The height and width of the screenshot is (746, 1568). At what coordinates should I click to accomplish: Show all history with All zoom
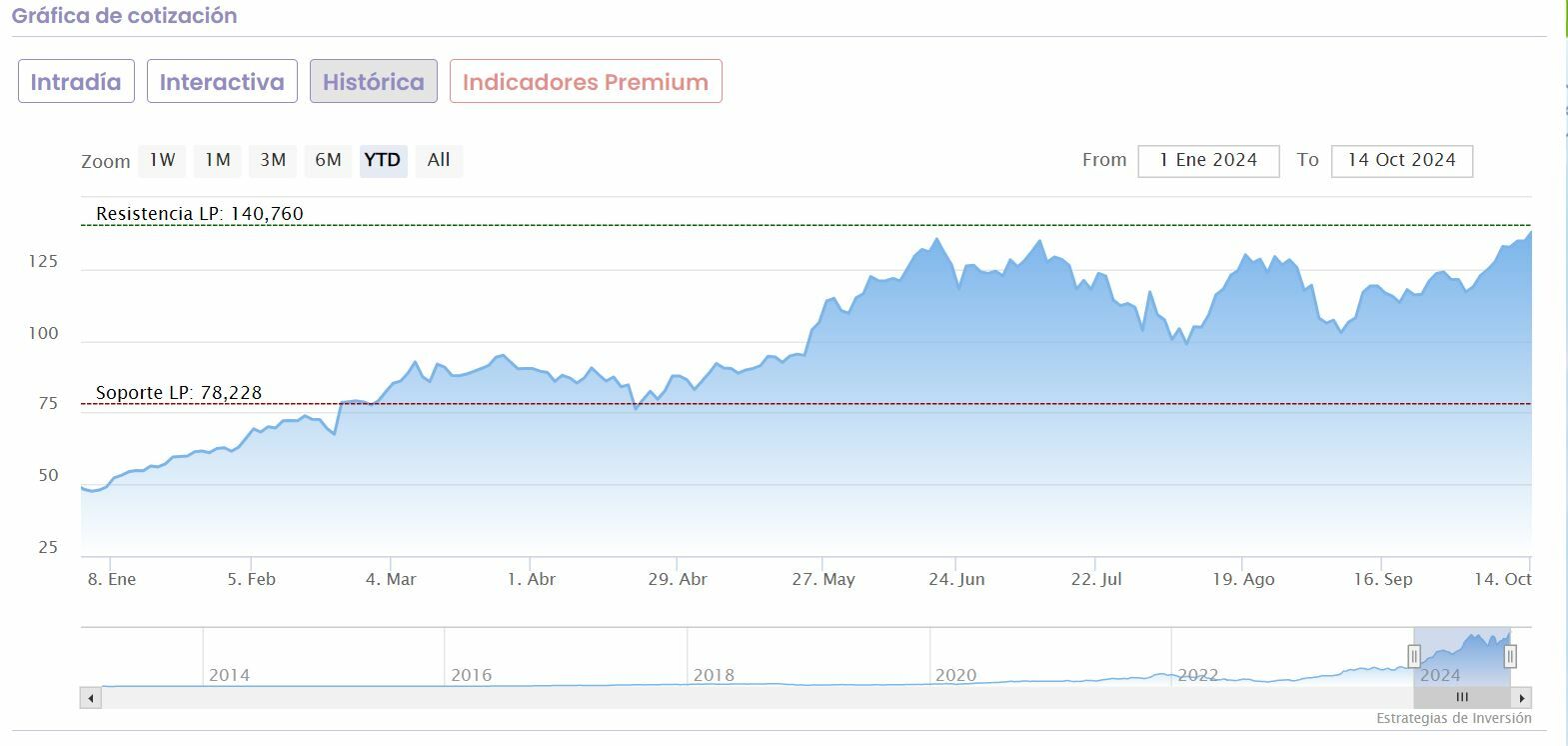439,160
